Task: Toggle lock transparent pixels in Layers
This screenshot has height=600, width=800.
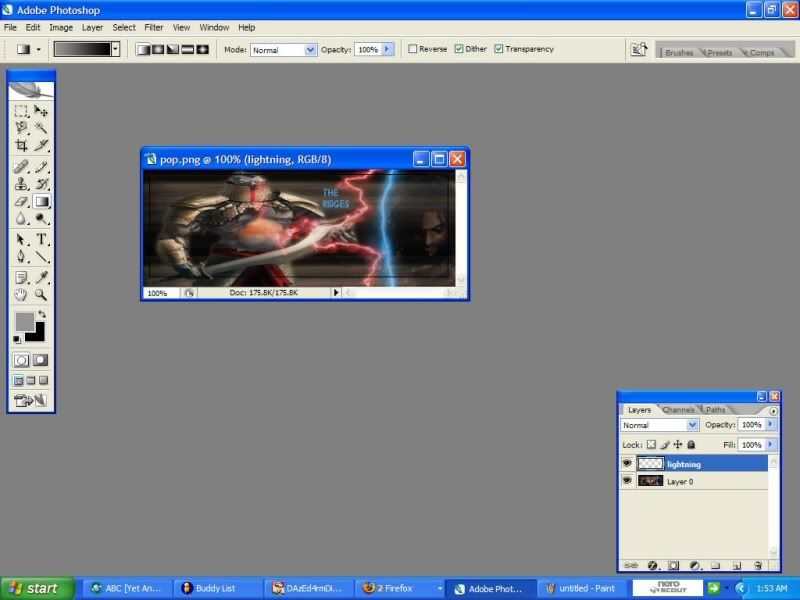Action: 651,445
